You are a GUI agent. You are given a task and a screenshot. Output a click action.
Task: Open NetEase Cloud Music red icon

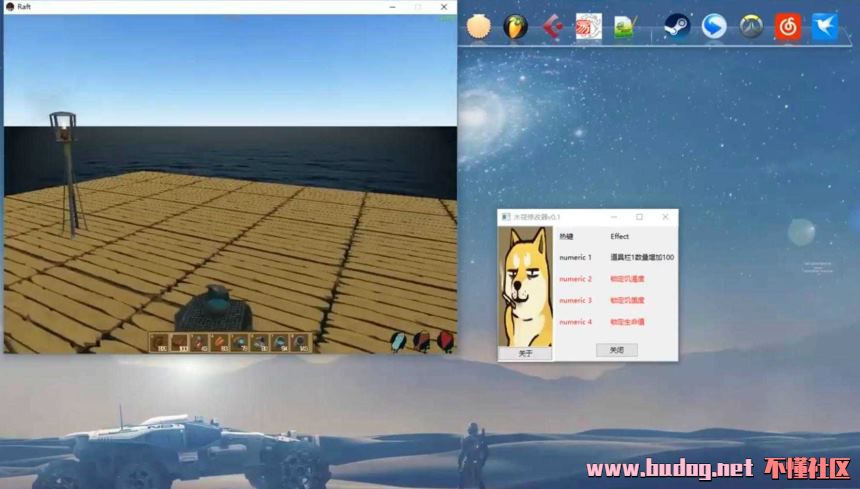[x=788, y=27]
